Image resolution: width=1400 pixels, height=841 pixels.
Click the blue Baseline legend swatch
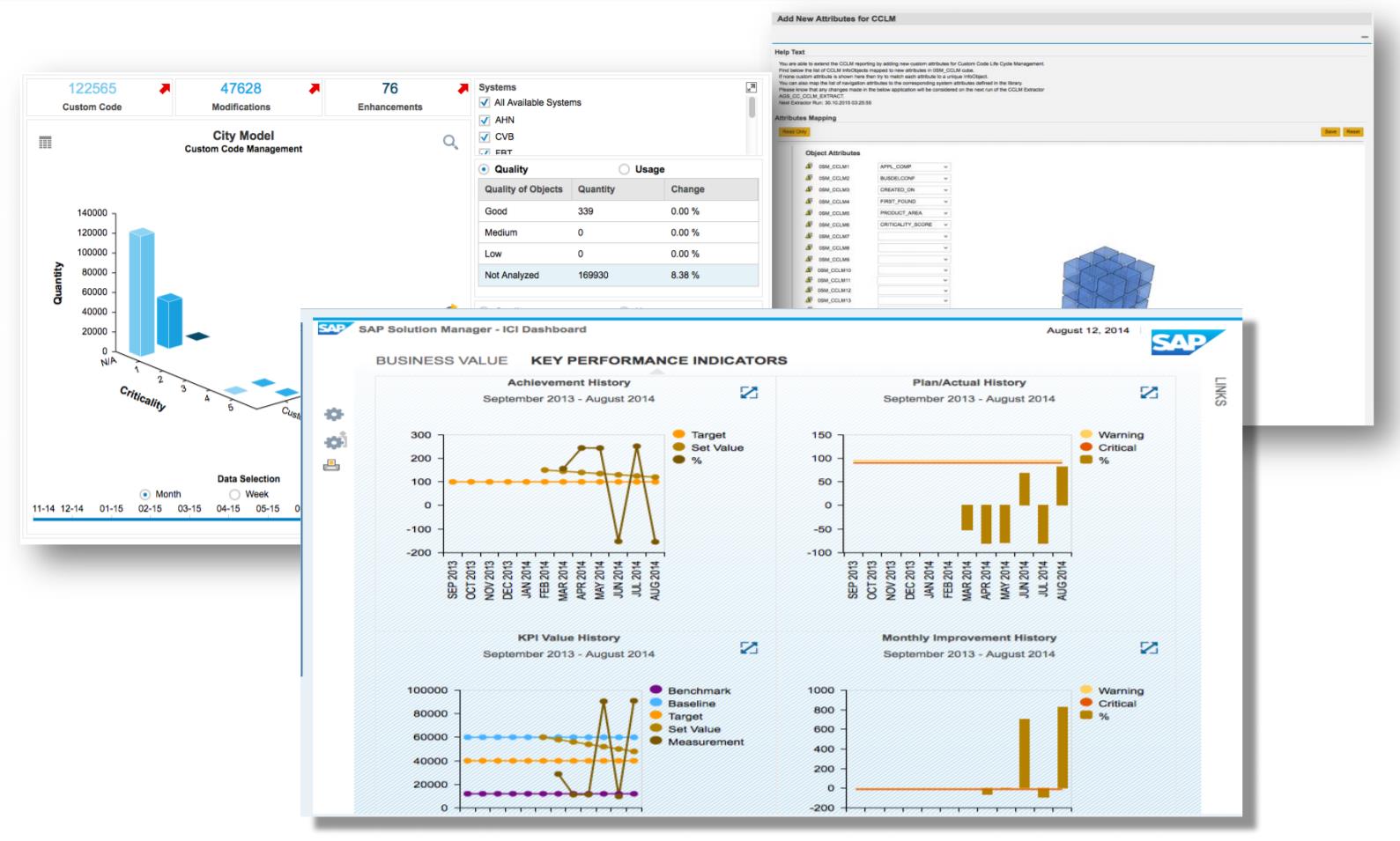(656, 703)
